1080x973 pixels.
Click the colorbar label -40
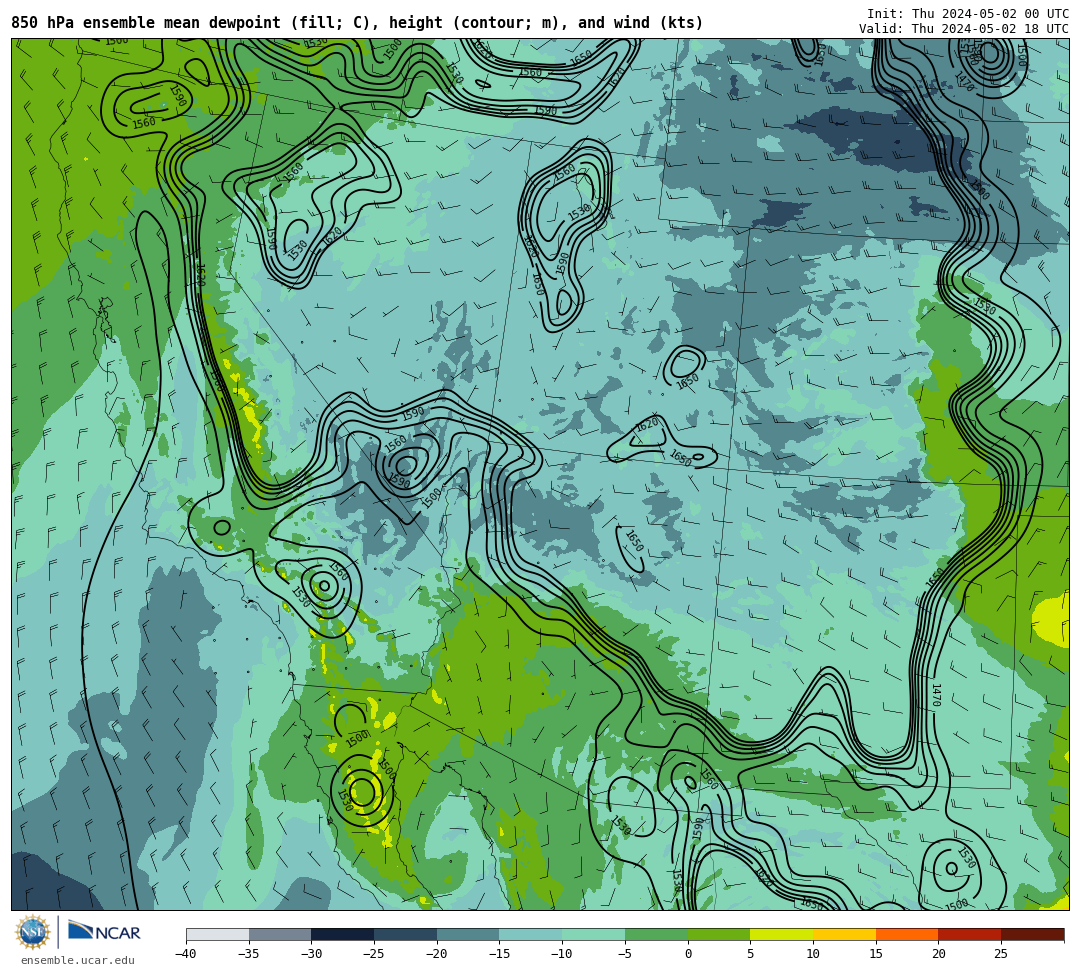[185, 954]
